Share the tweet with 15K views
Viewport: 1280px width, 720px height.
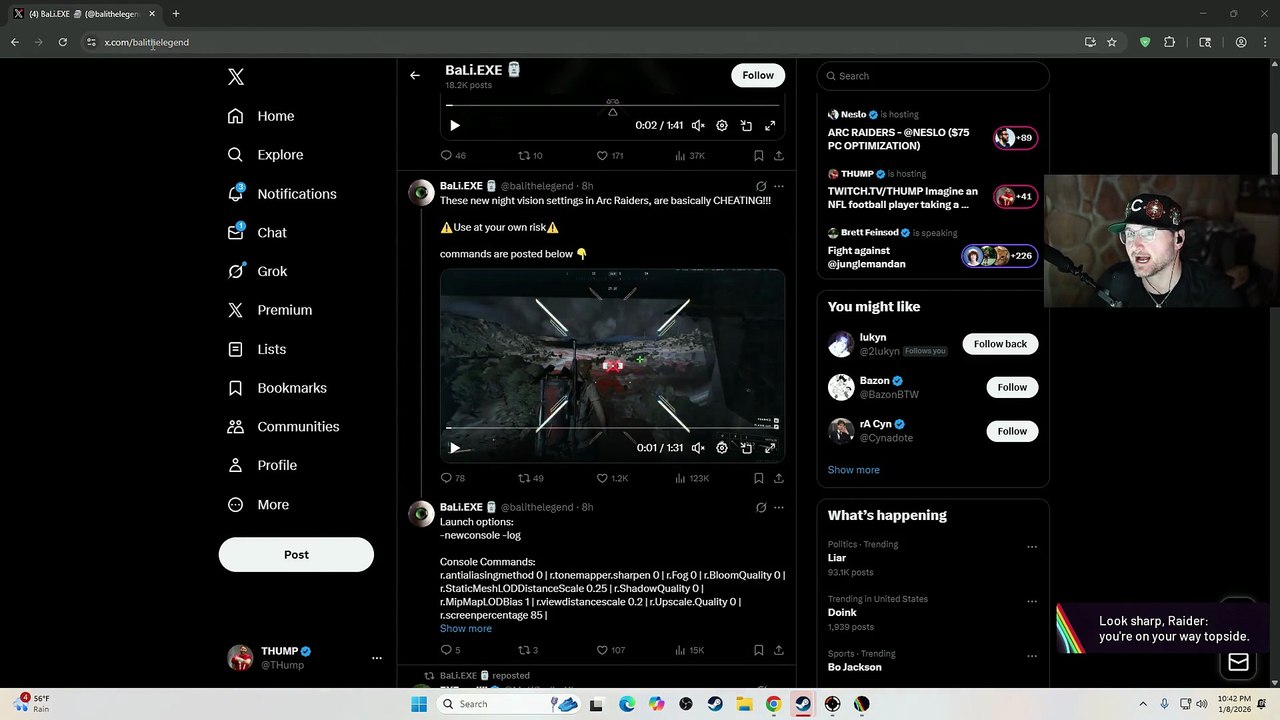[779, 650]
